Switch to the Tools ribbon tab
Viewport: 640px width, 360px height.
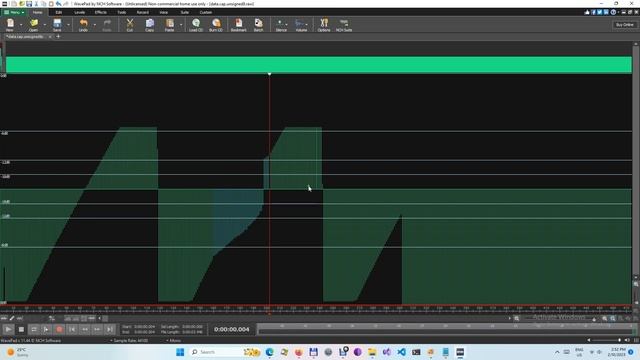pyautogui.click(x=122, y=12)
